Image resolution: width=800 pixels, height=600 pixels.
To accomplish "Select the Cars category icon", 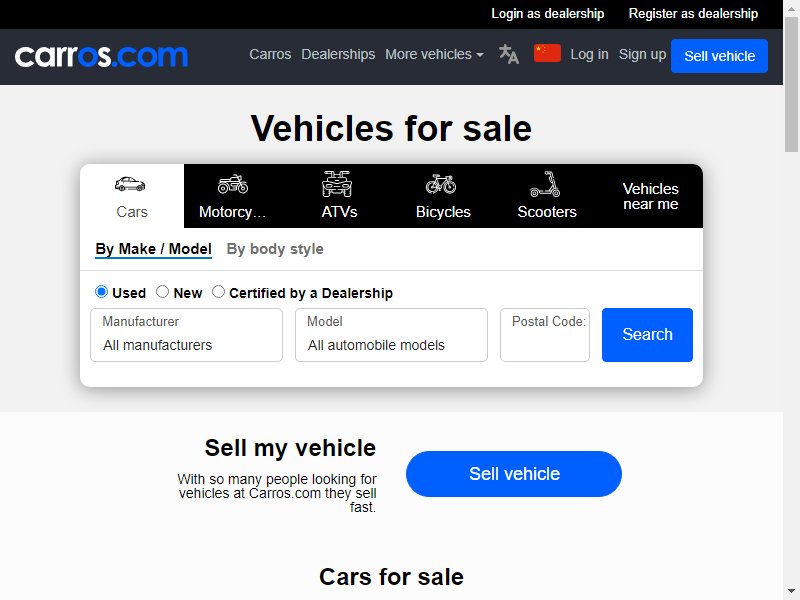I will (x=130, y=184).
